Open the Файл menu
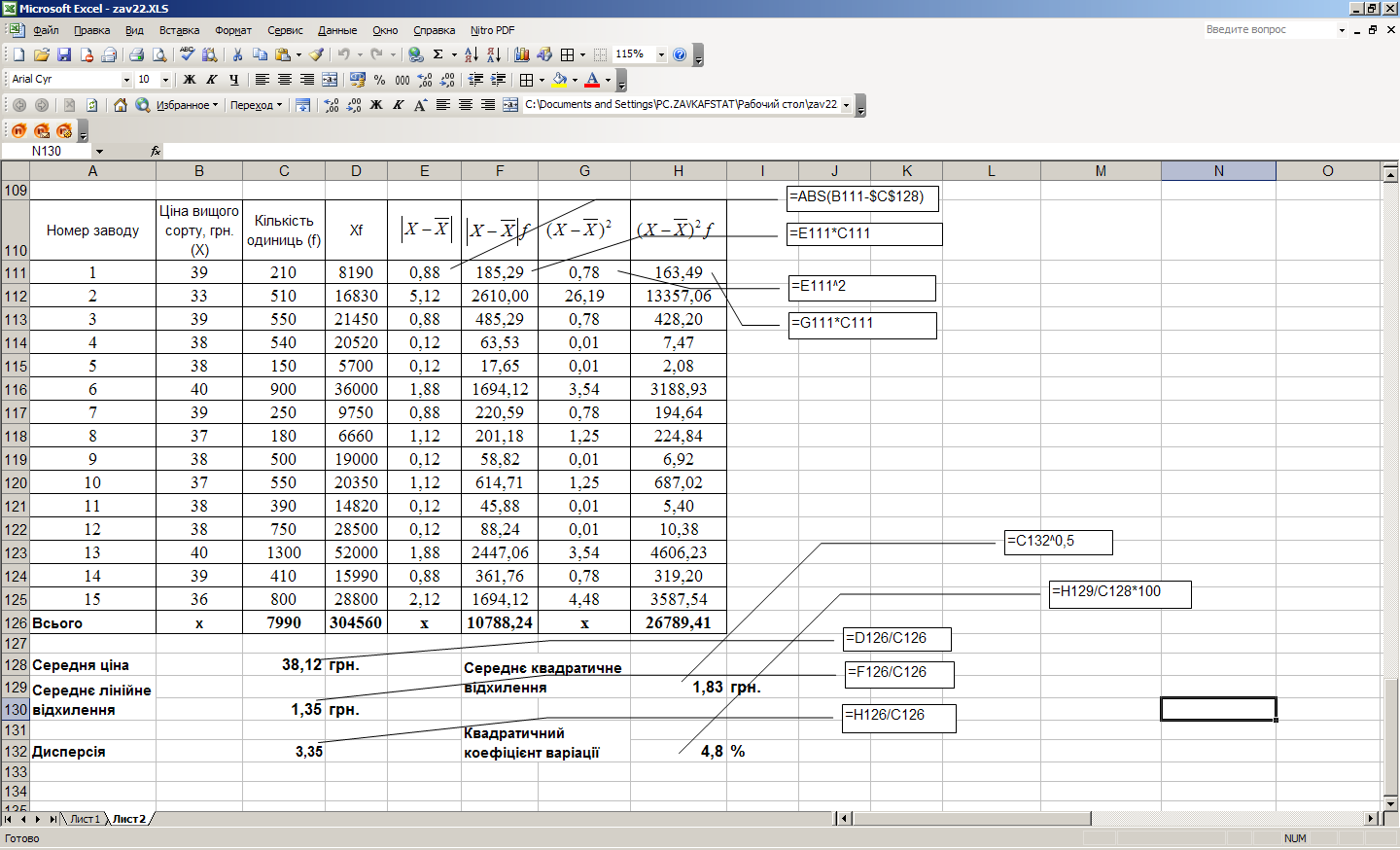Screen dimensions: 1400x850 46,30
